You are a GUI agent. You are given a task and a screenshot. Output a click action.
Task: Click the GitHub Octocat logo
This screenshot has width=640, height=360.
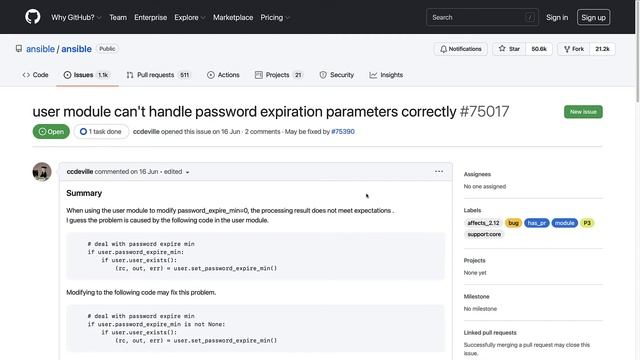(x=33, y=17)
